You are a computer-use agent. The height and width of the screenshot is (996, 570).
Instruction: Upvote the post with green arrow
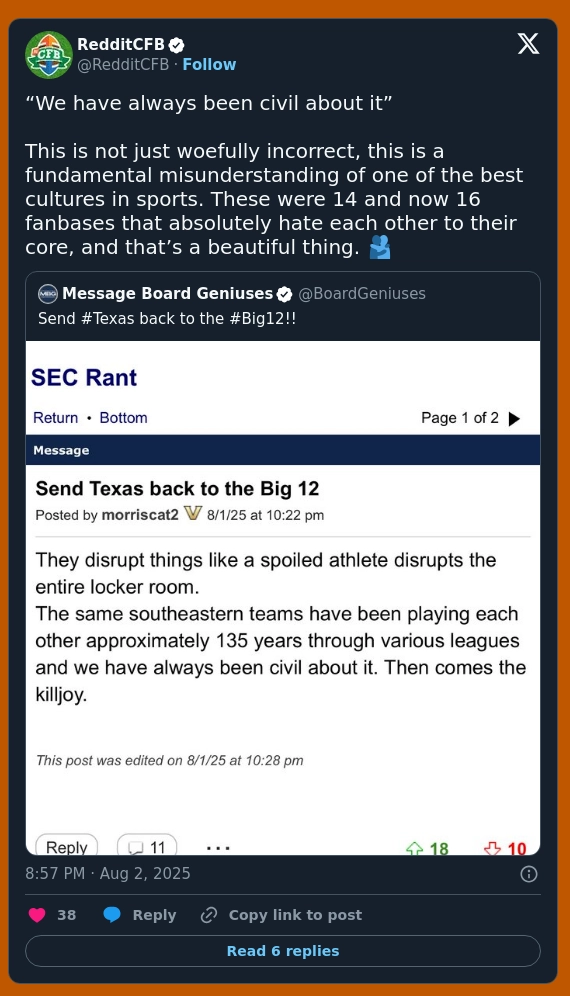(x=427, y=849)
